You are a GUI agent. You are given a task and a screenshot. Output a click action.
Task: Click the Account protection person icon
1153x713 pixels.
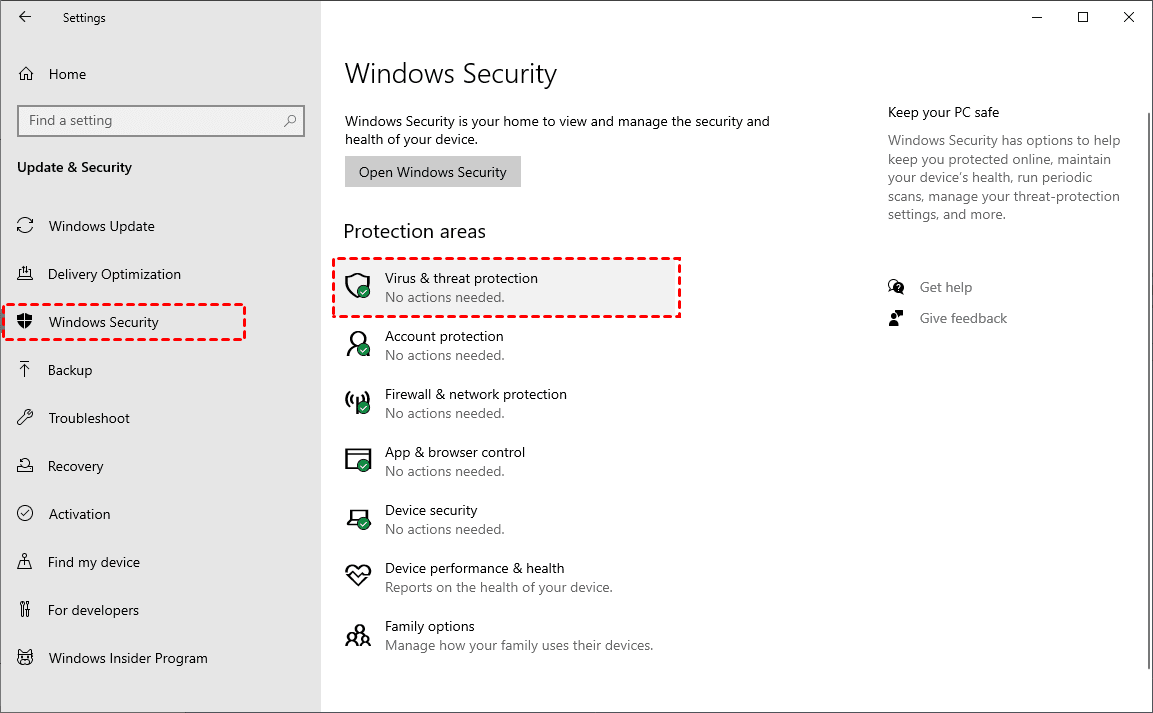[x=357, y=344]
